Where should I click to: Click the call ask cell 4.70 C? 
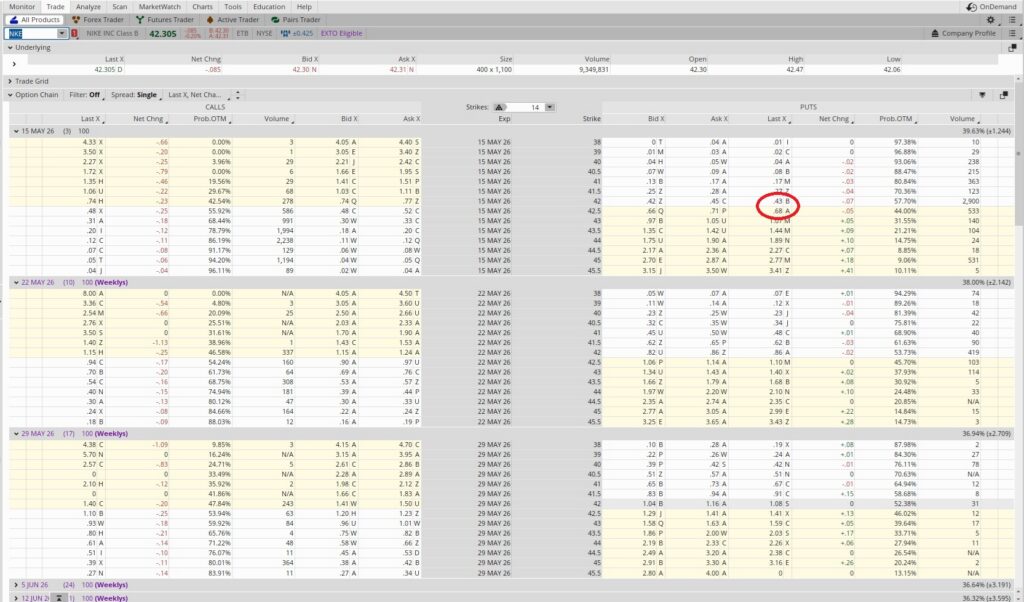click(x=409, y=445)
